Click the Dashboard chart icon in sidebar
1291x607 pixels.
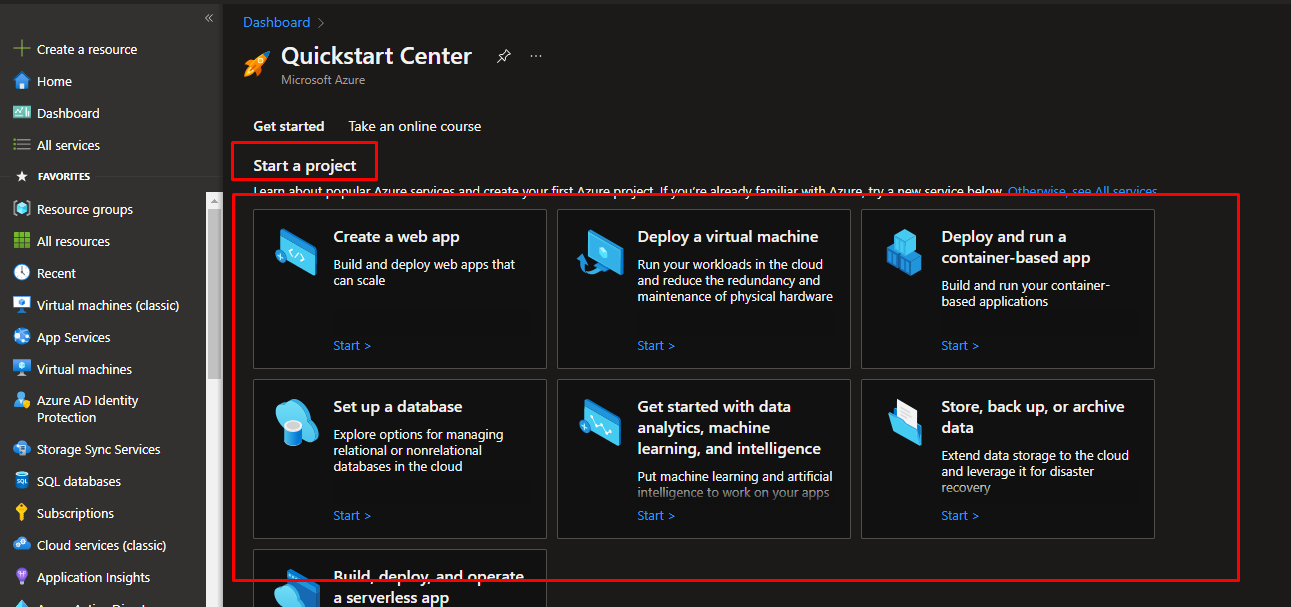coord(21,113)
